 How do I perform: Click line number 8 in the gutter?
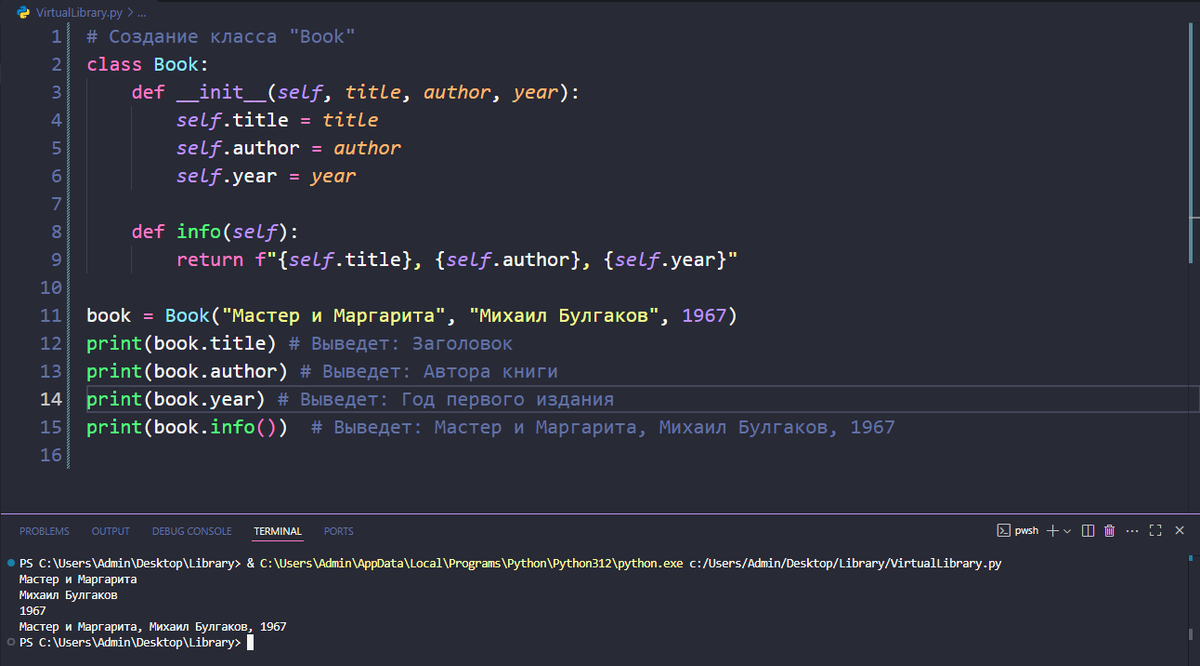click(x=56, y=232)
